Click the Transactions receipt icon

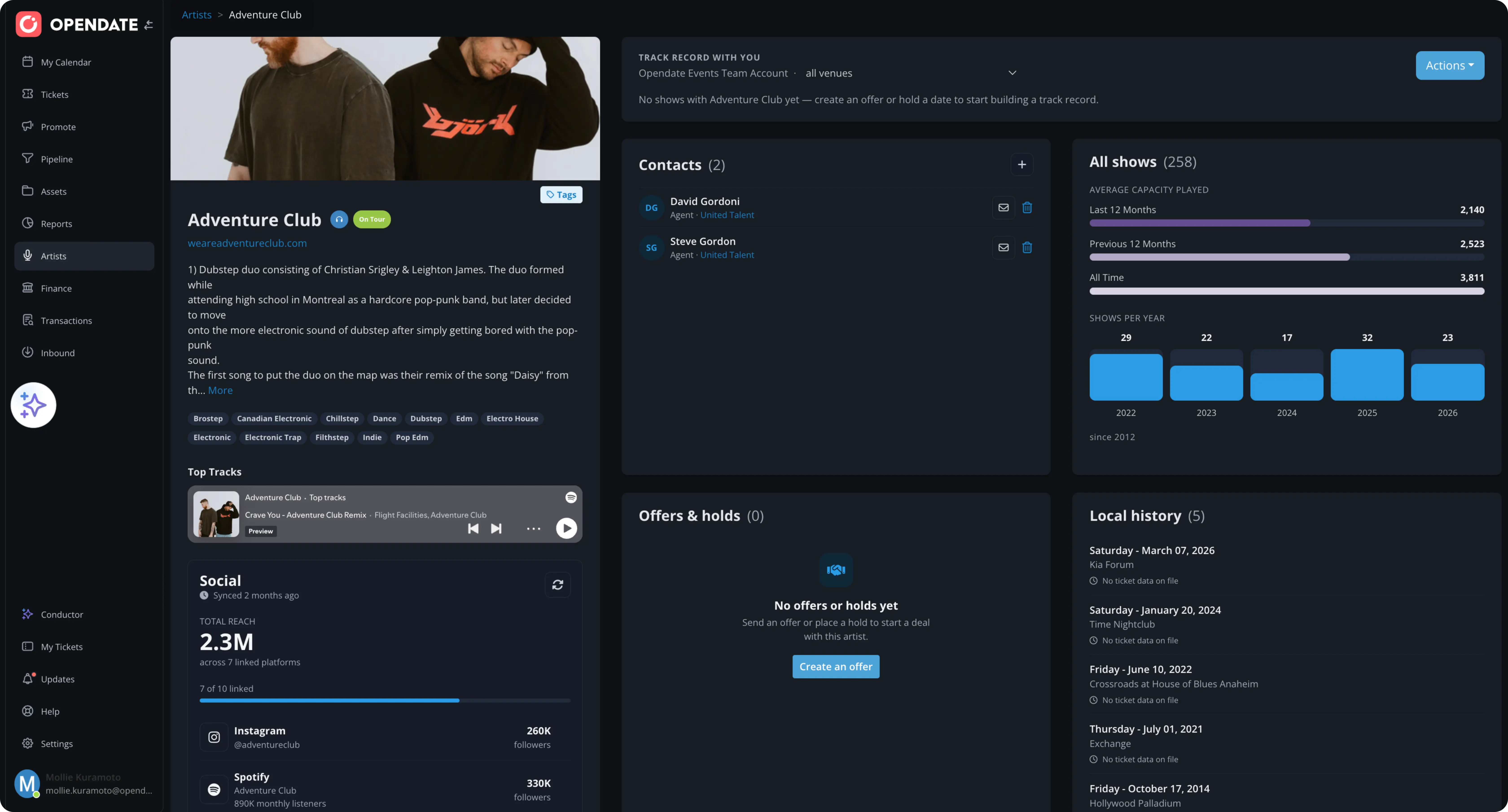[28, 320]
